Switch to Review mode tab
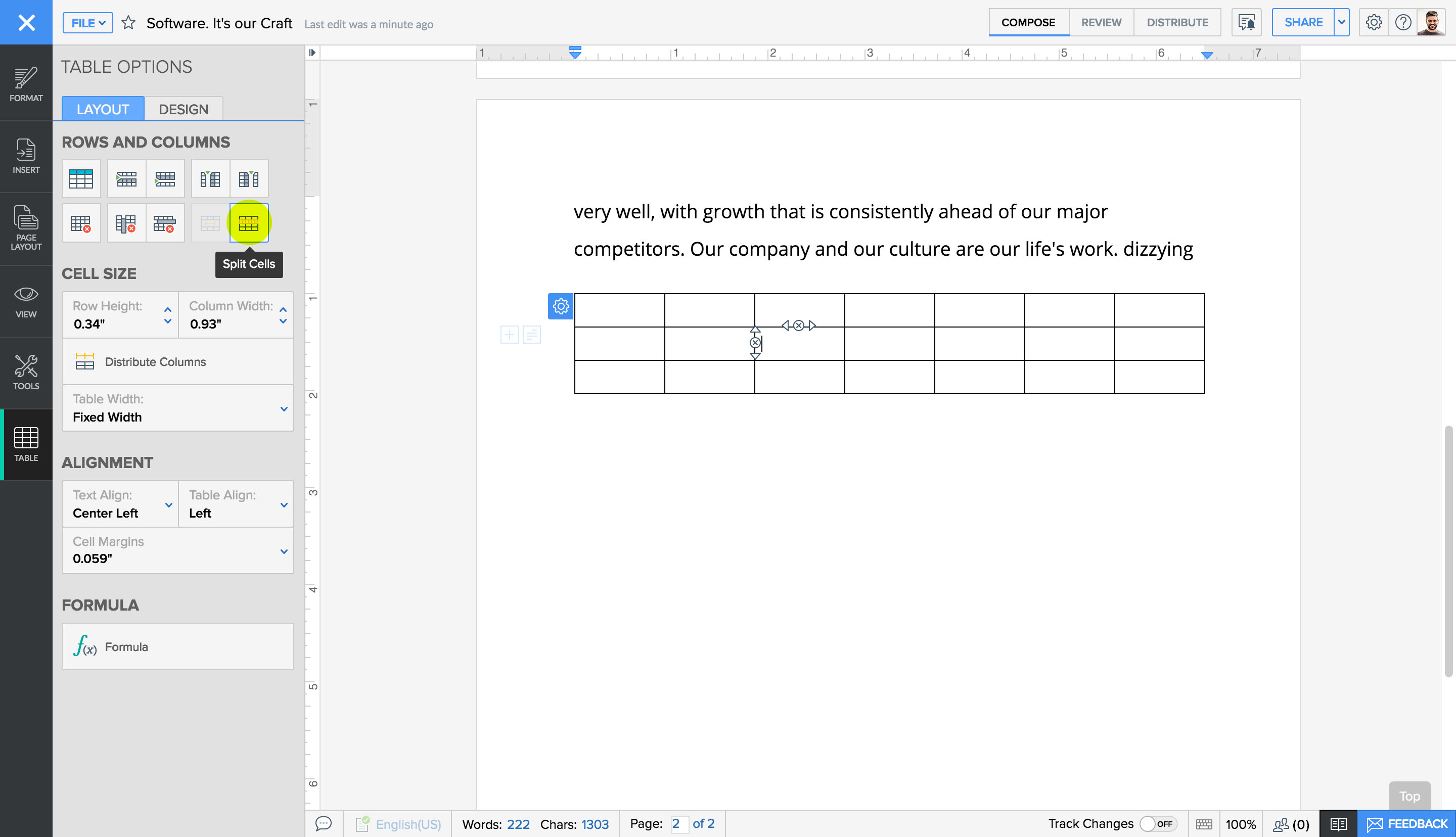 [x=1100, y=22]
